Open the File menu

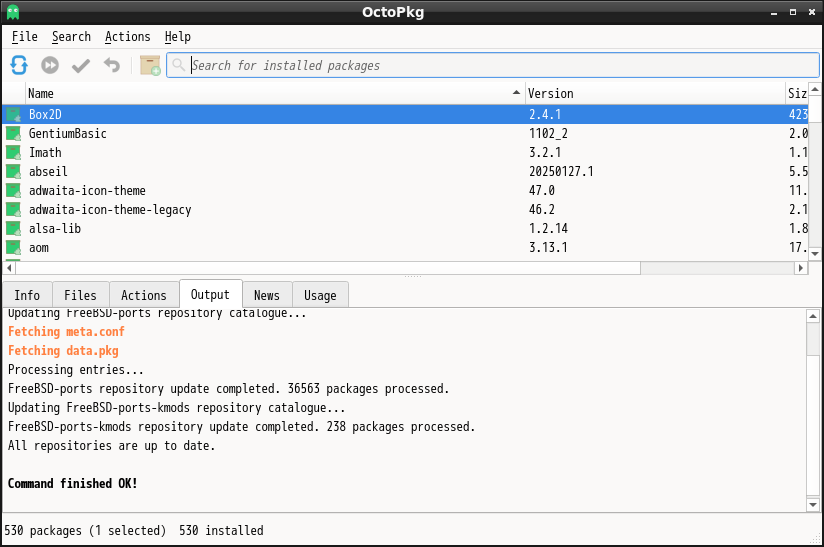click(25, 37)
